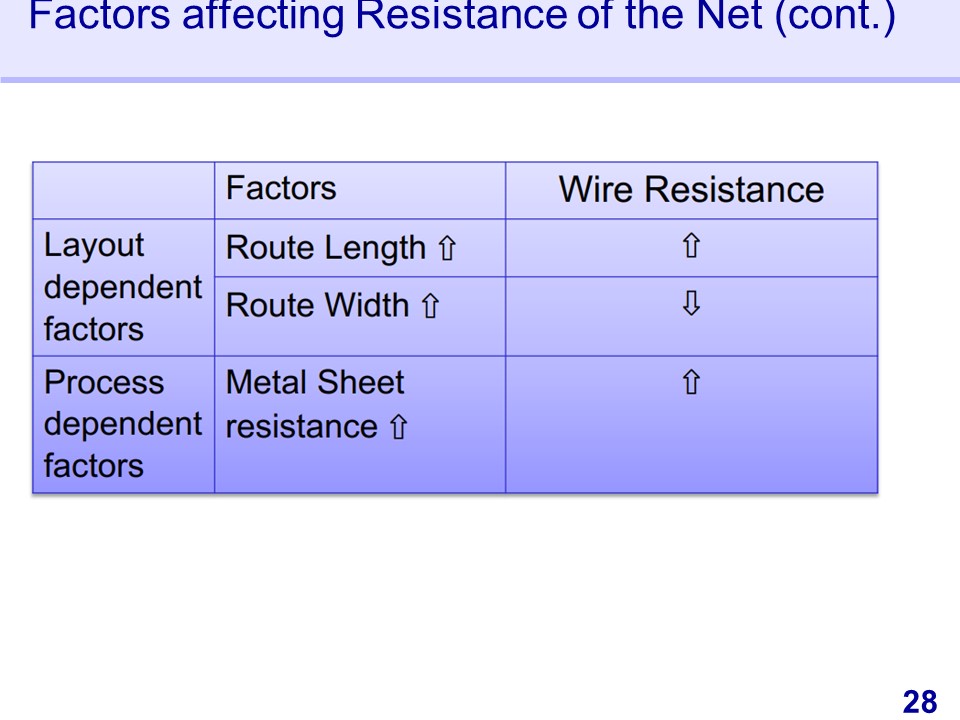This screenshot has height=720, width=960.
Task: Click Wire Resistance down arrow in Route Width row
Action: coord(691,305)
